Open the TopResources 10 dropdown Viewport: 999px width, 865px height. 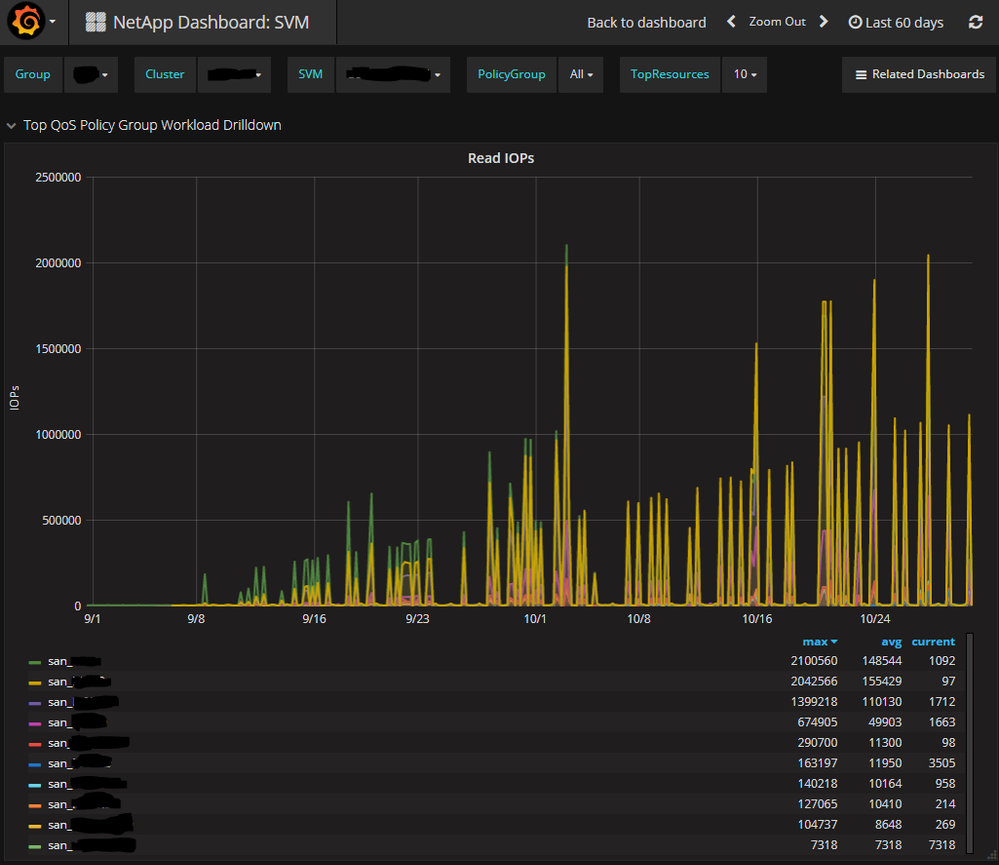[743, 73]
